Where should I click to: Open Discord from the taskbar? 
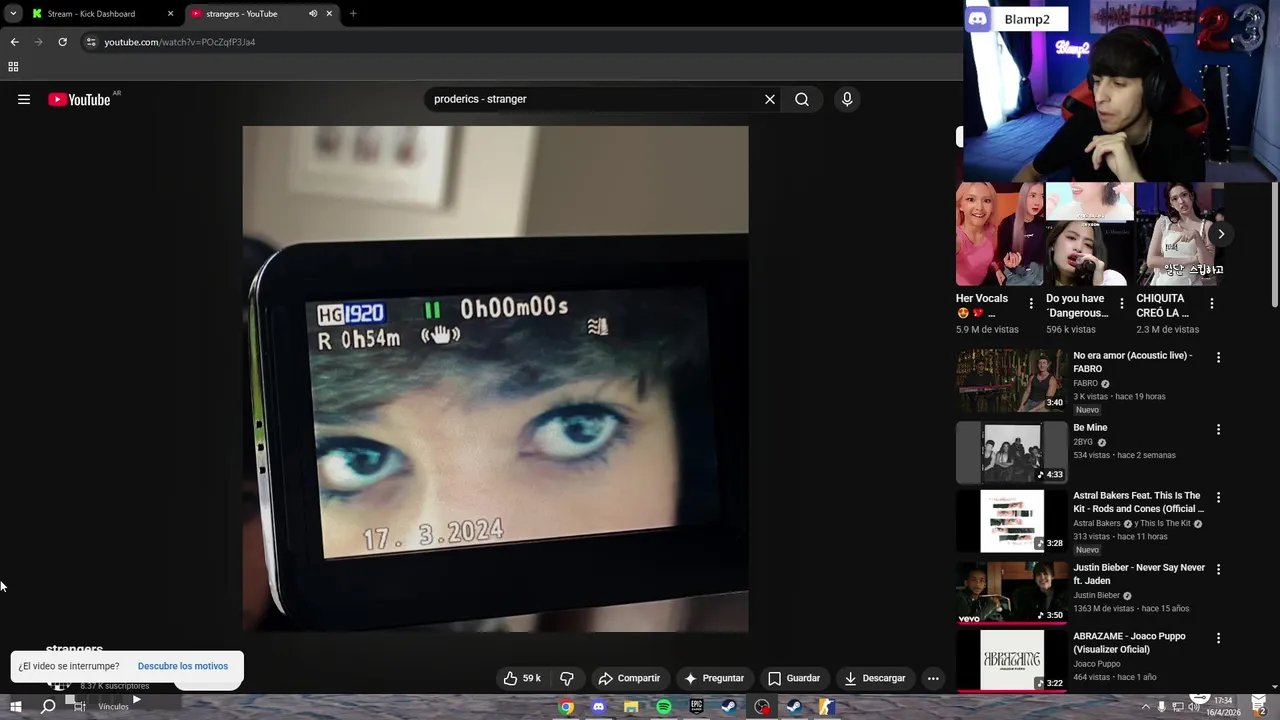[x=598, y=707]
